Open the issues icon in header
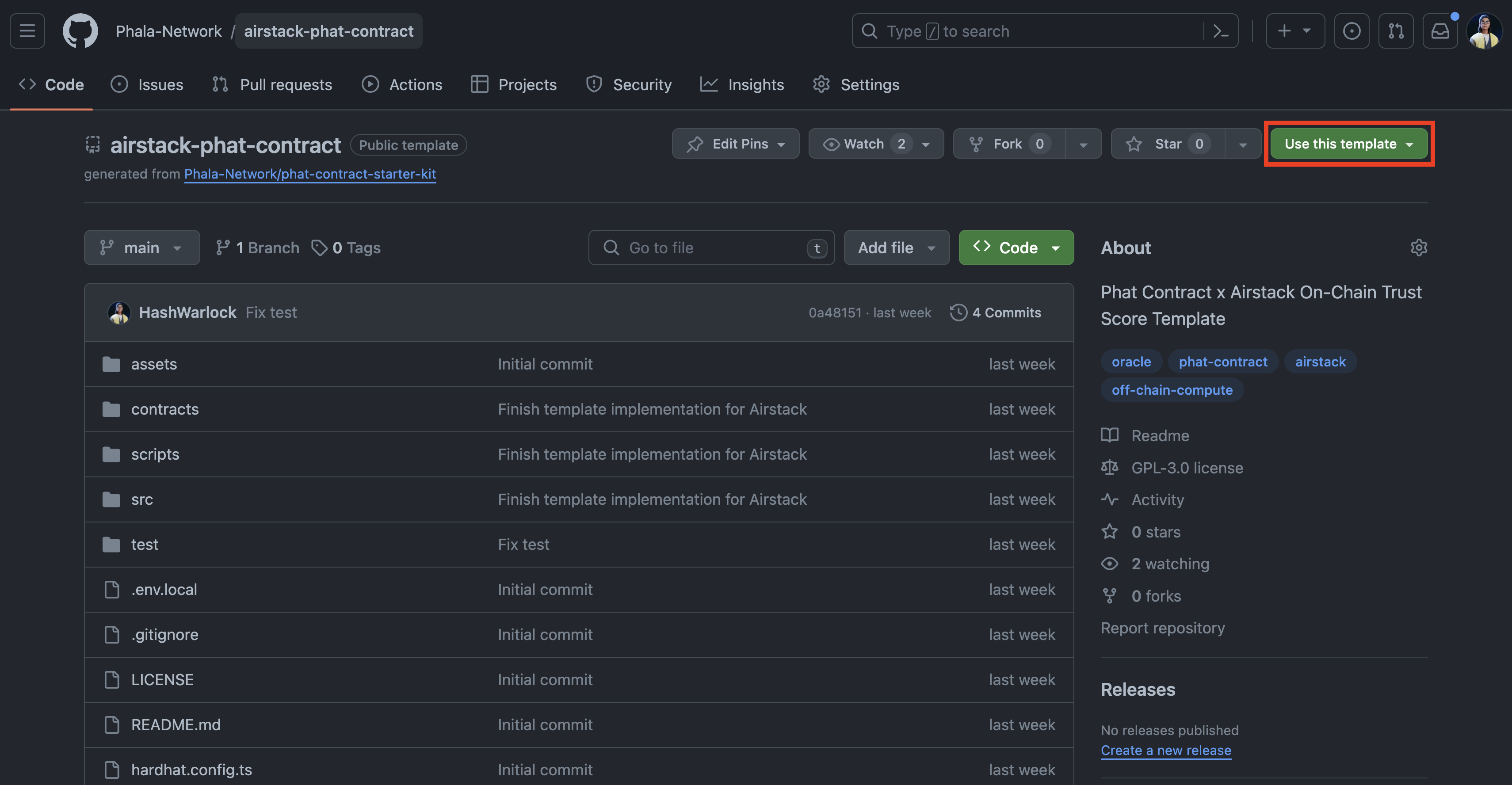The width and height of the screenshot is (1512, 785). (1351, 30)
